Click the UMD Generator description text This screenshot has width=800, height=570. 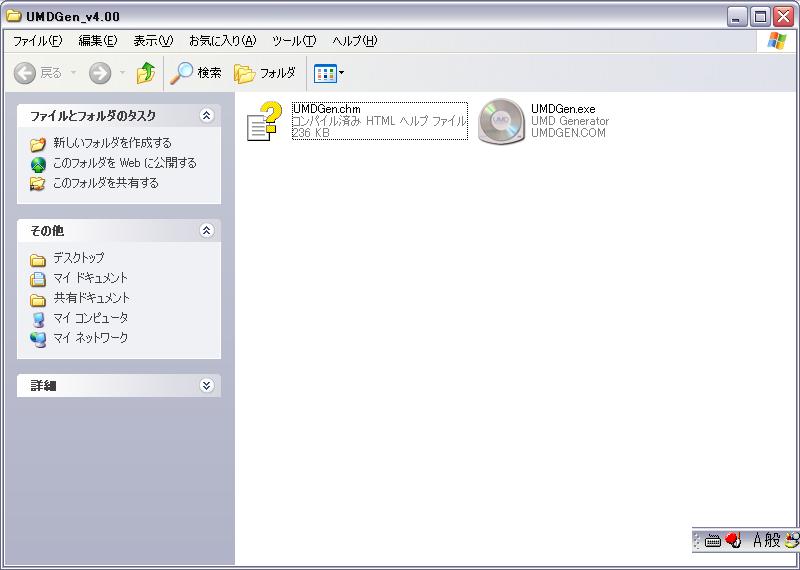point(570,121)
